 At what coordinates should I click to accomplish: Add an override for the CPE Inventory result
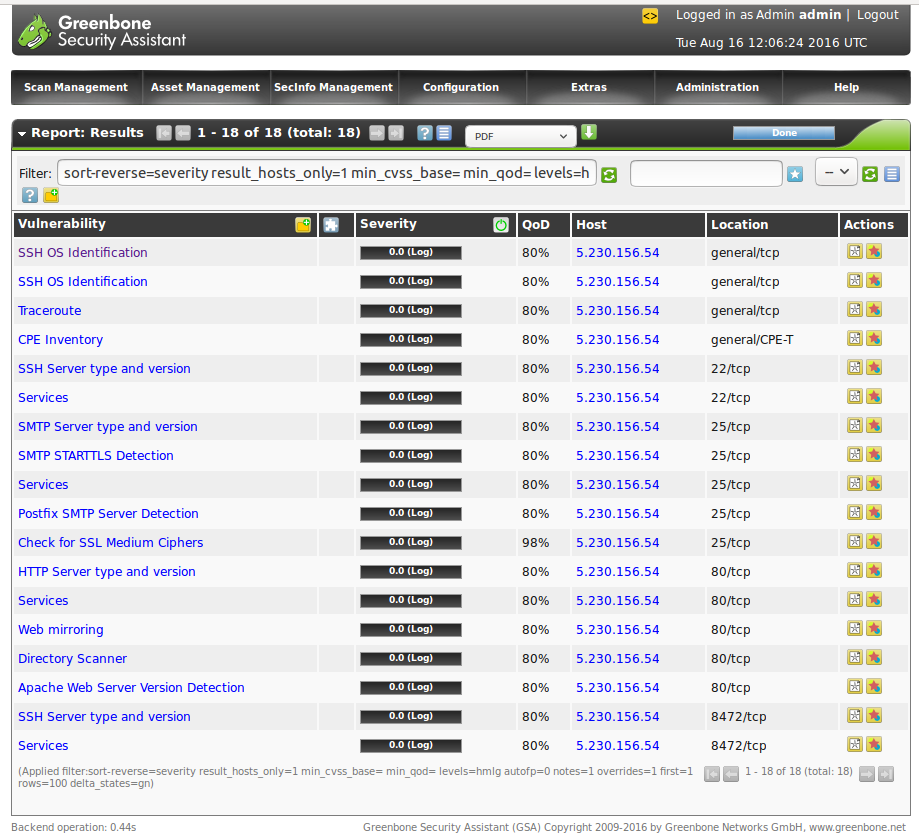point(874,339)
